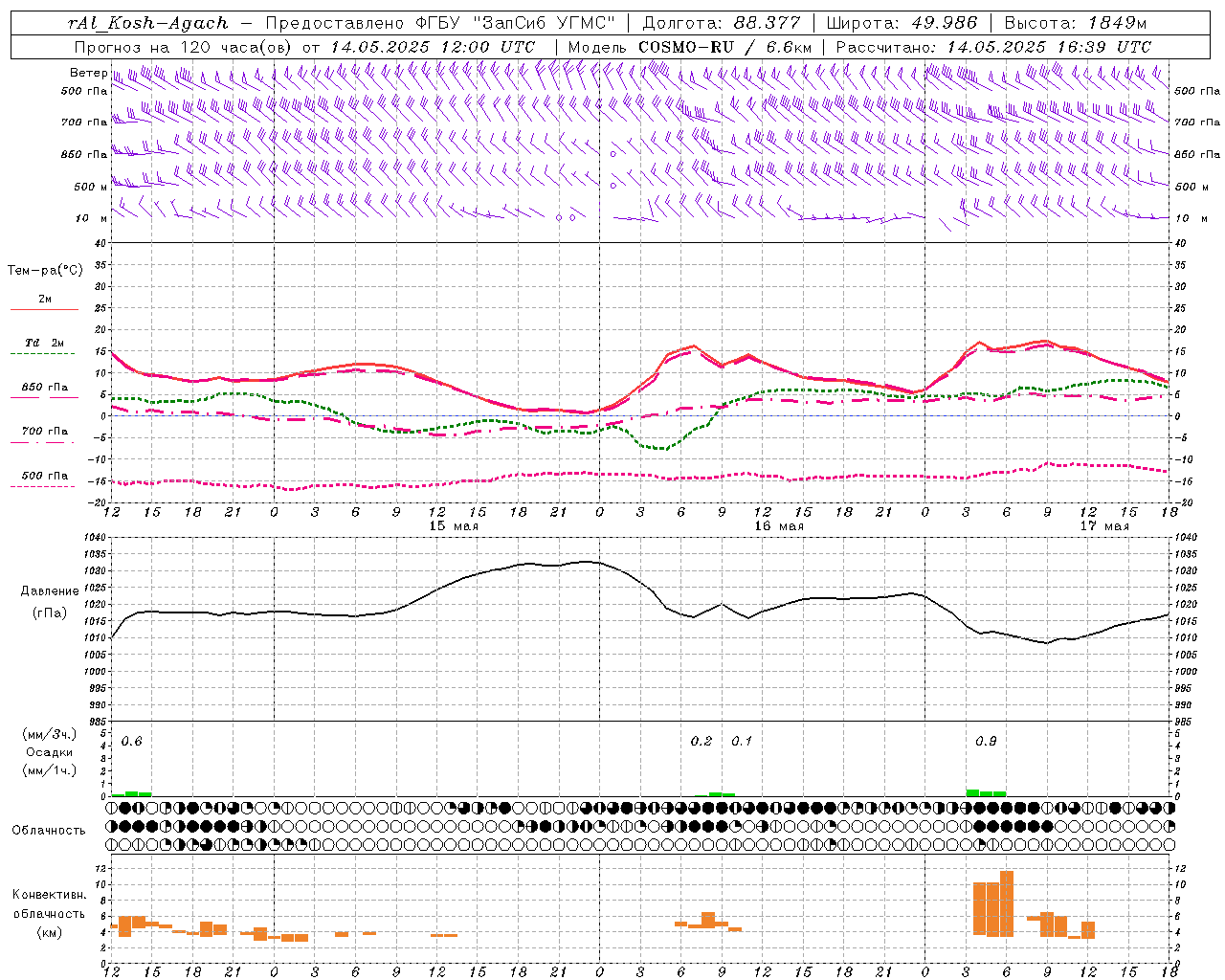Click the Модель COSMO-RU / 6.6км label
The image size is (1225, 980).
(x=690, y=47)
